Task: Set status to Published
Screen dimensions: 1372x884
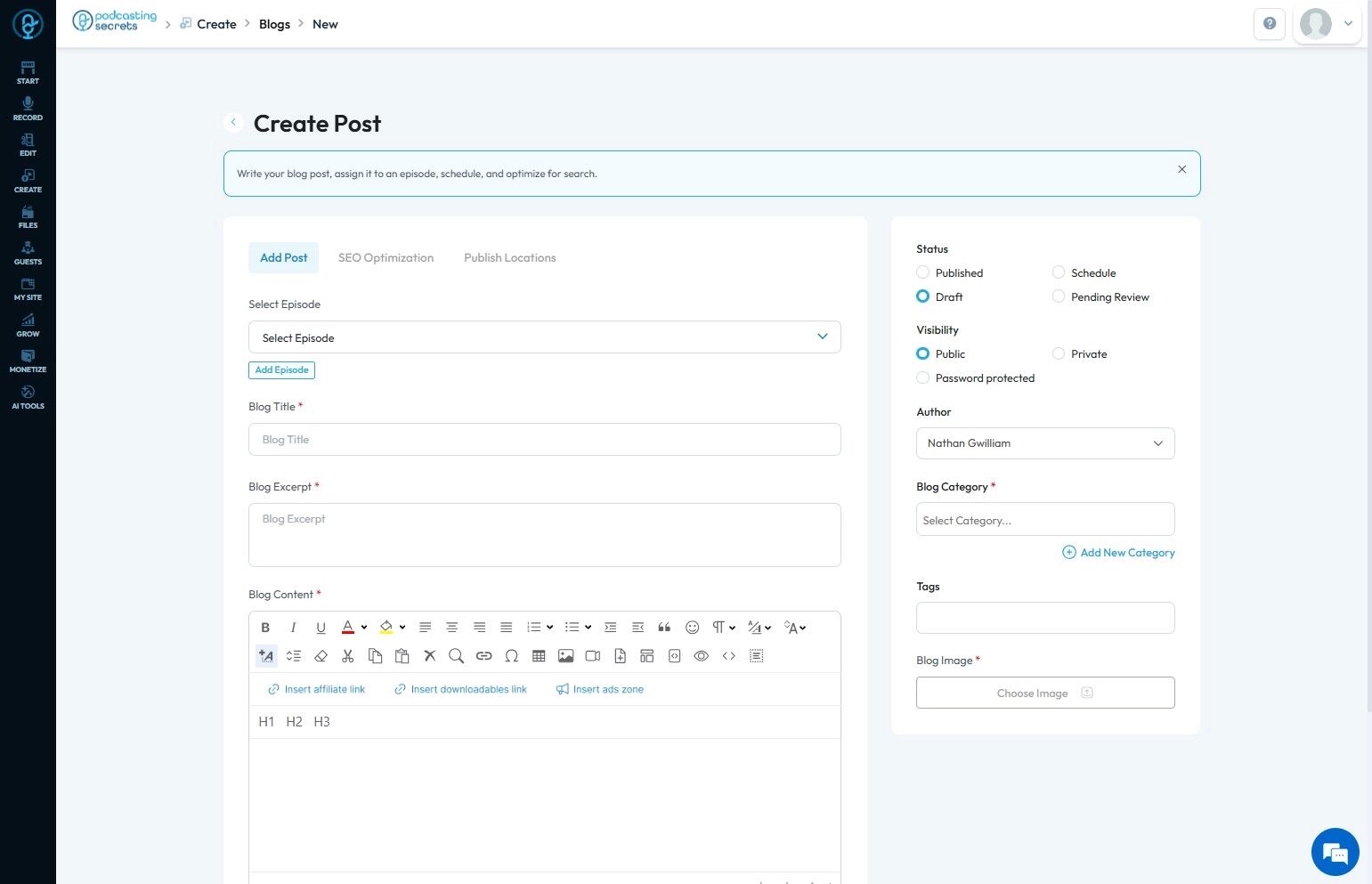Action: 950,272
